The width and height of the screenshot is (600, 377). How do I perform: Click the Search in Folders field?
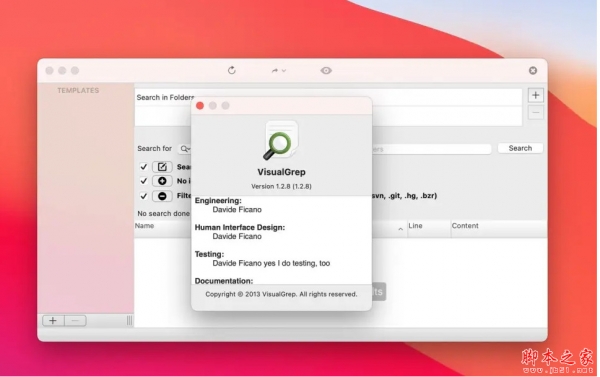click(x=328, y=97)
